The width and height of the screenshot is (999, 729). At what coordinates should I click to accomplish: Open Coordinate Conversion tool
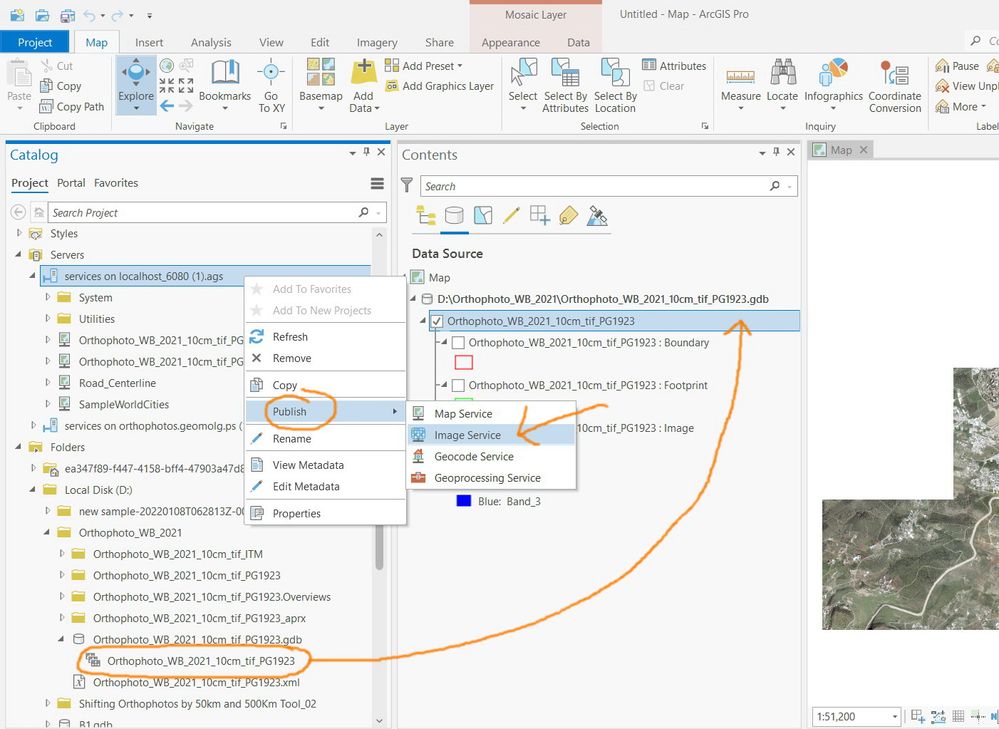click(895, 85)
